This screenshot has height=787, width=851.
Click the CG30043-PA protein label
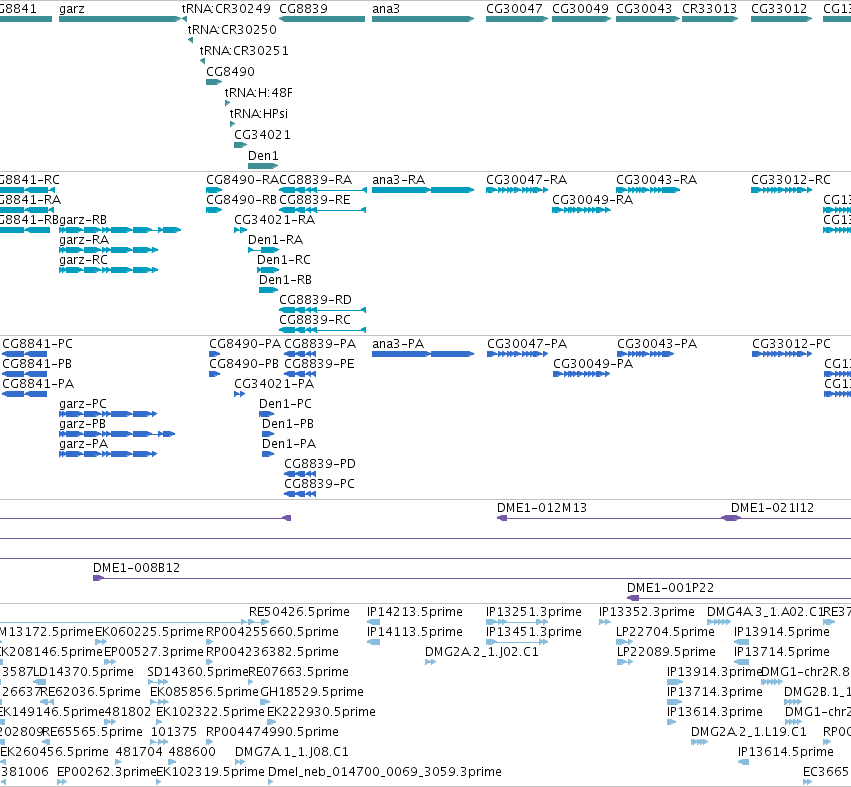(657, 344)
